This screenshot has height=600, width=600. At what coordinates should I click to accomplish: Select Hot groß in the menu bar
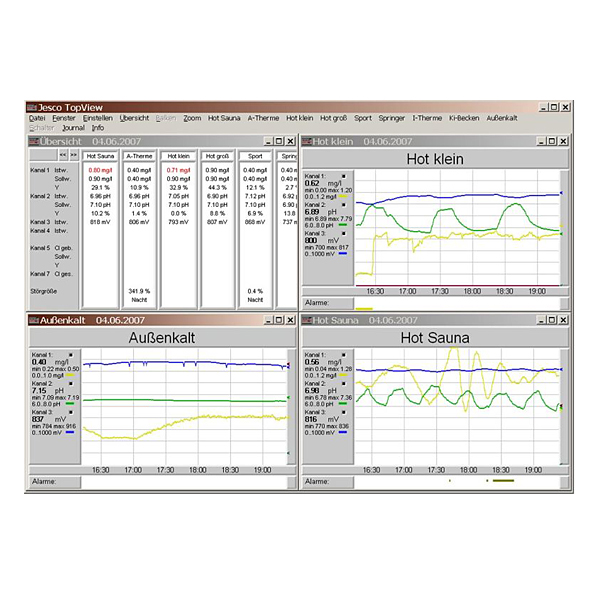[333, 118]
